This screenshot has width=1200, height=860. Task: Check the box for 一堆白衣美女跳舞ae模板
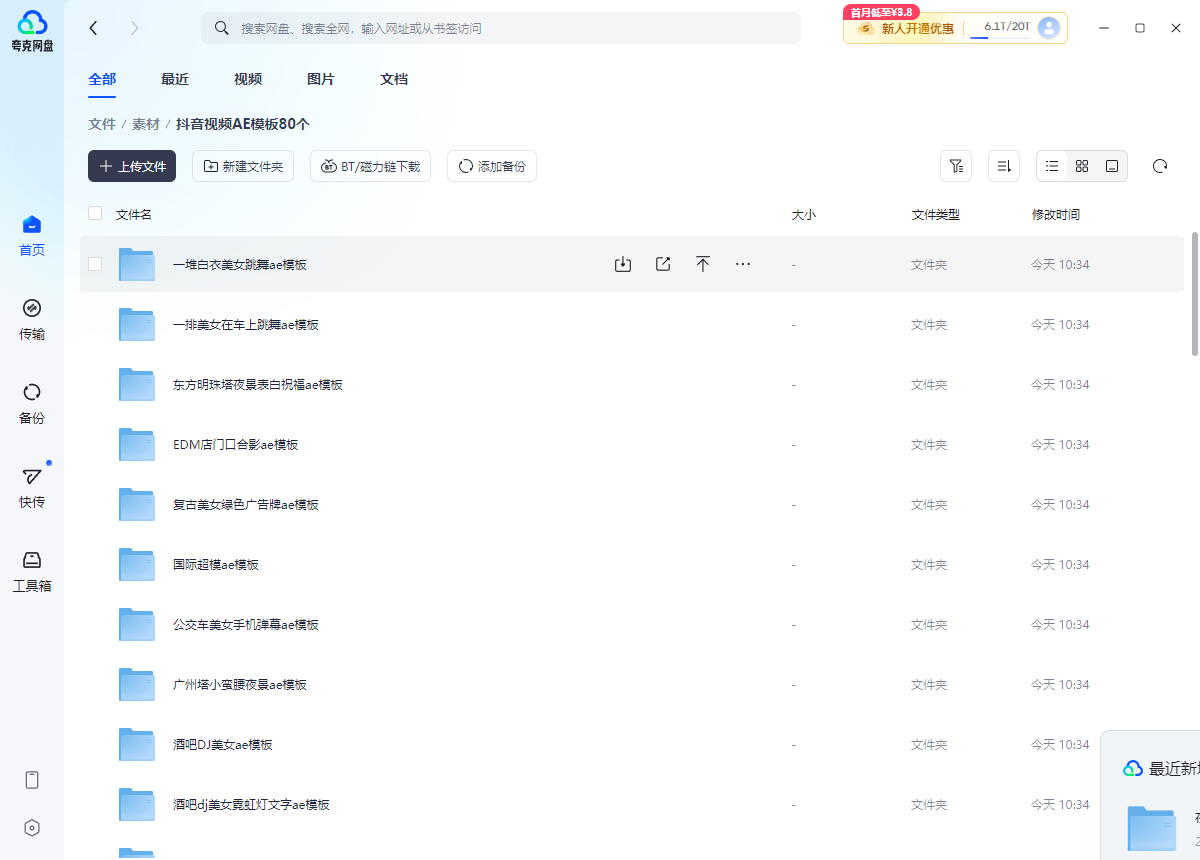point(95,264)
